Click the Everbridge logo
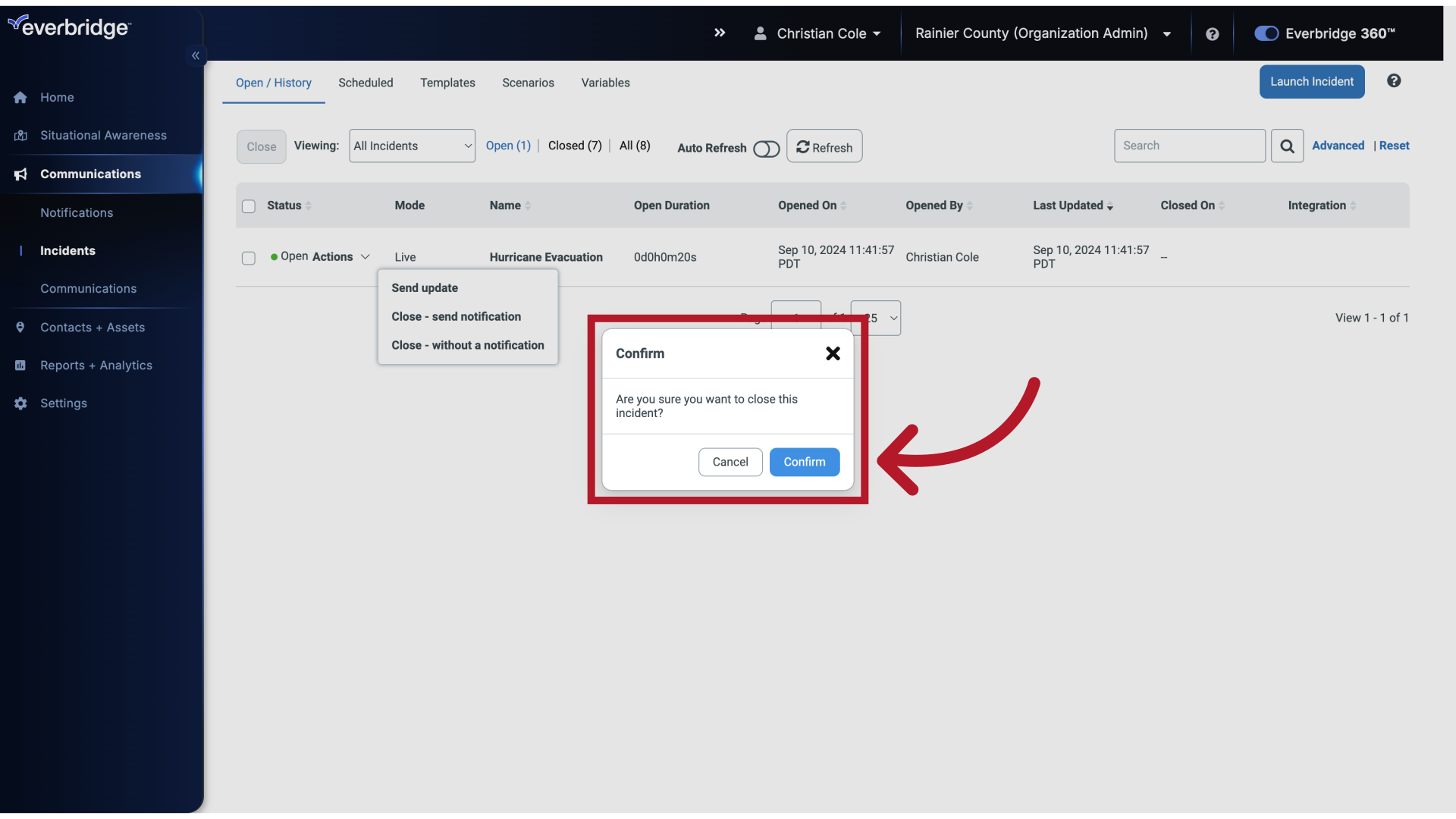Image resolution: width=1456 pixels, height=819 pixels. click(69, 27)
